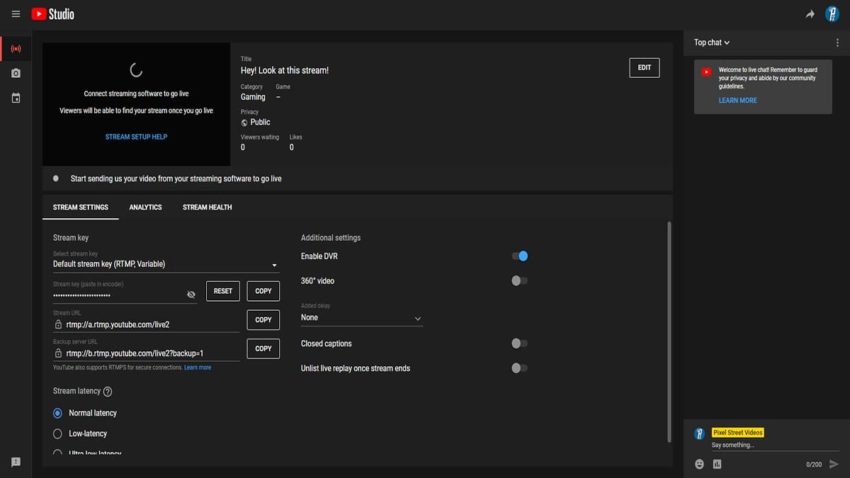The image size is (850, 478).
Task: Click the Stream latency help question icon
Action: point(107,391)
